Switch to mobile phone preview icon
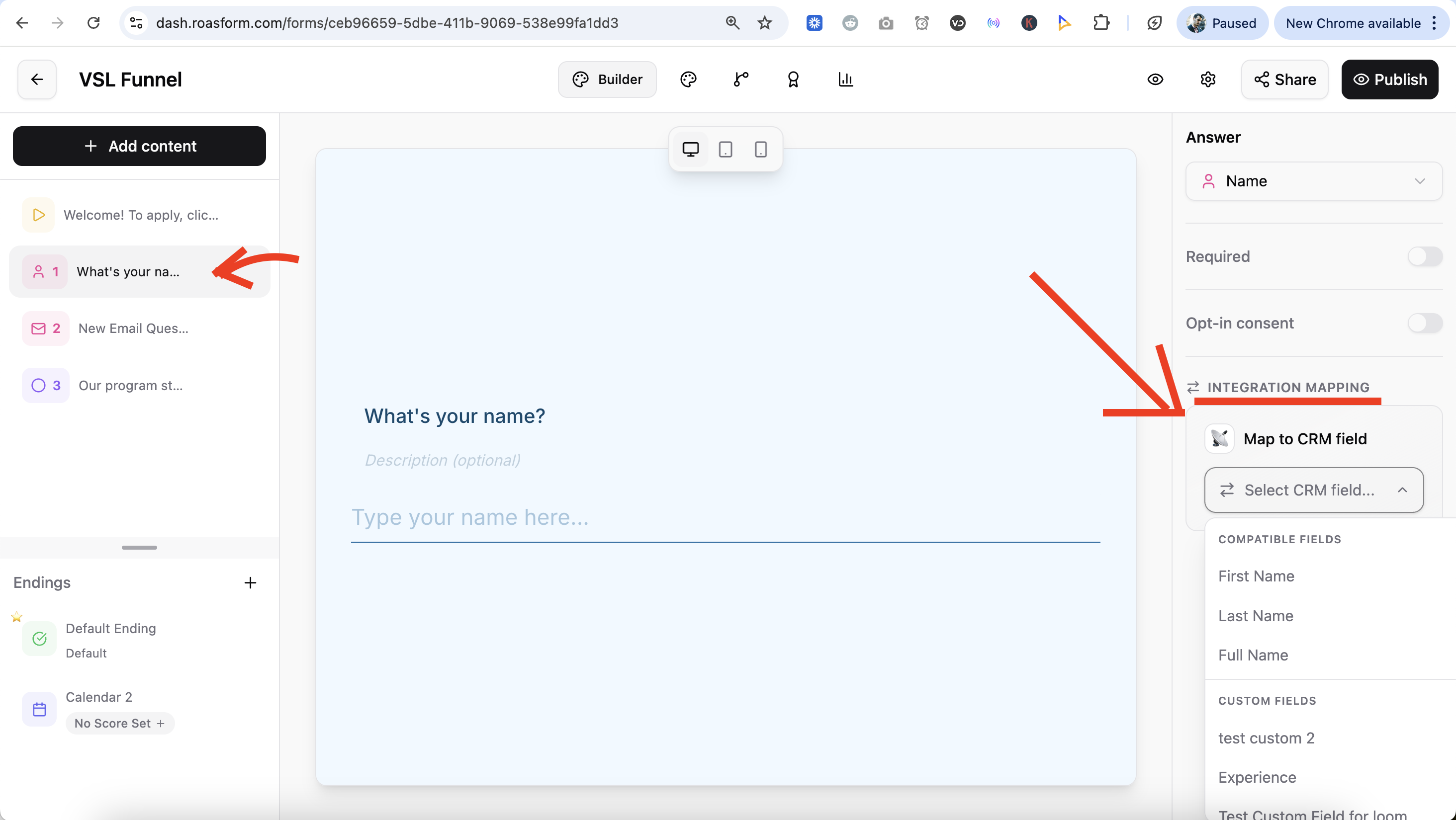This screenshot has height=820, width=1456. point(761,150)
